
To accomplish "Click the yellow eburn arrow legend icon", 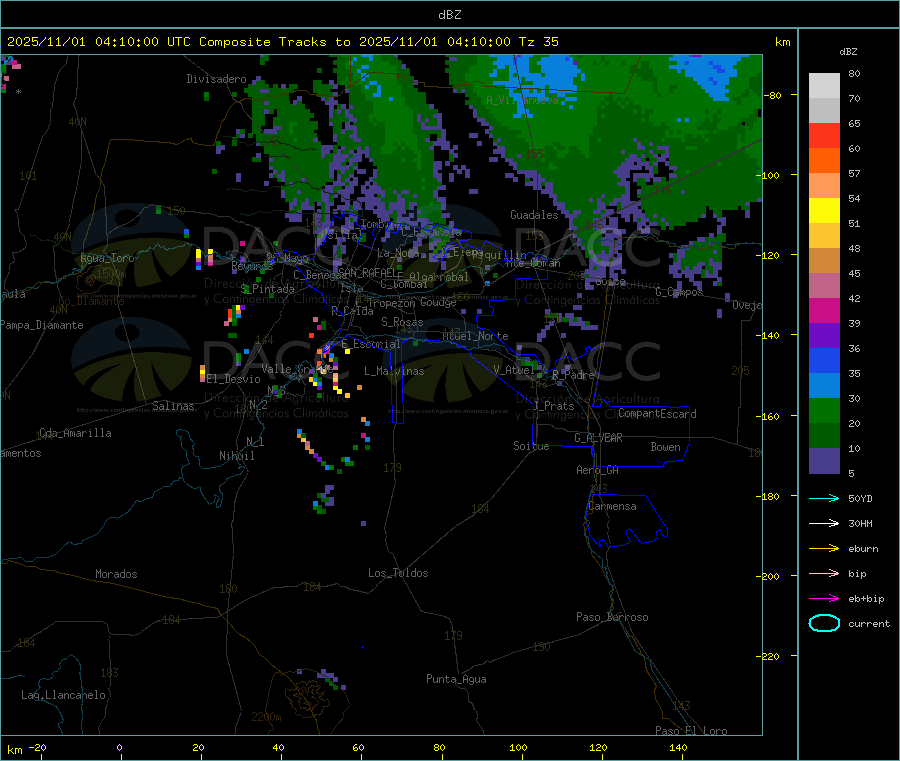I will point(824,548).
